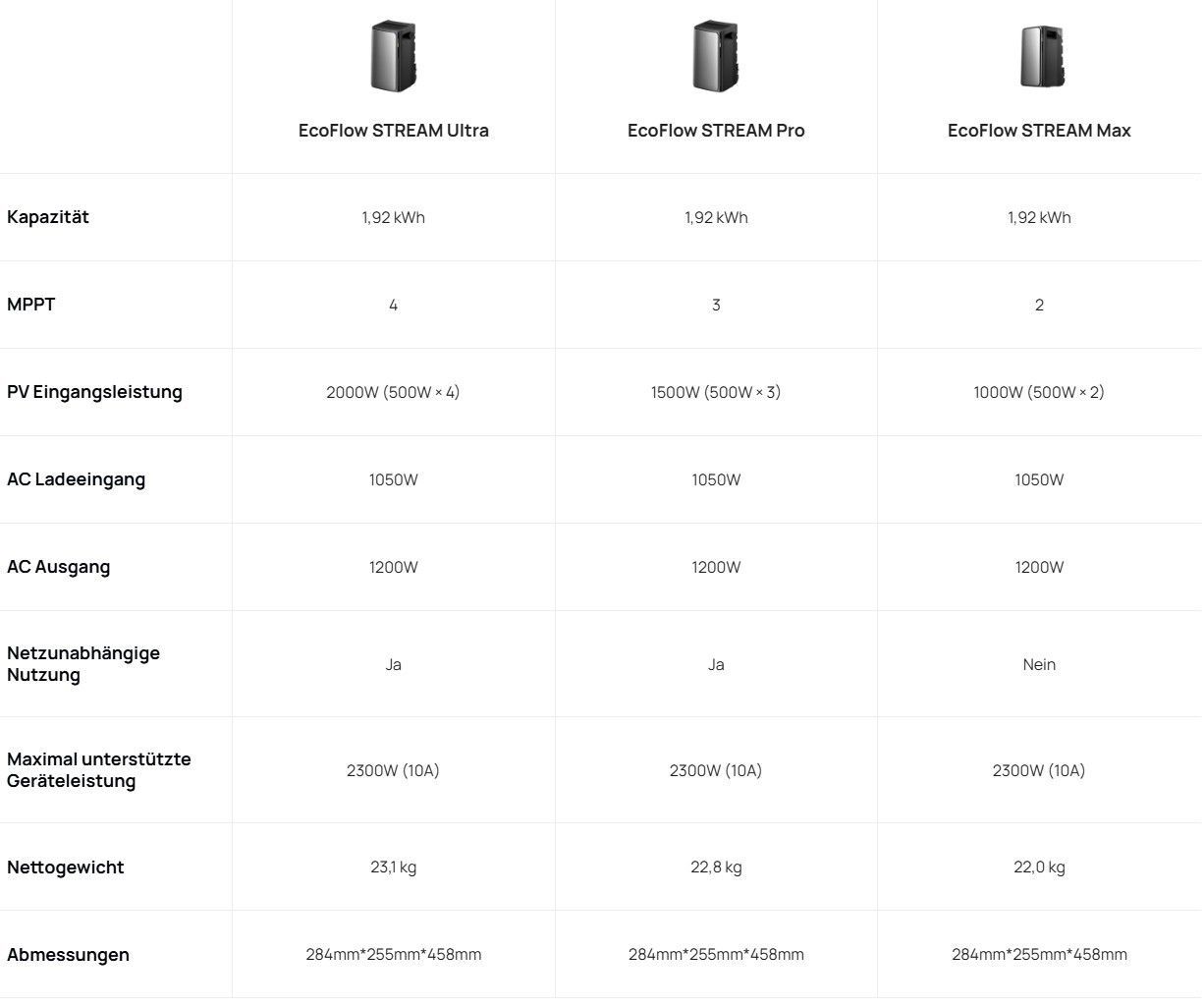This screenshot has height=1008, width=1204.
Task: Select the AC Ausgang row label
Action: [58, 567]
